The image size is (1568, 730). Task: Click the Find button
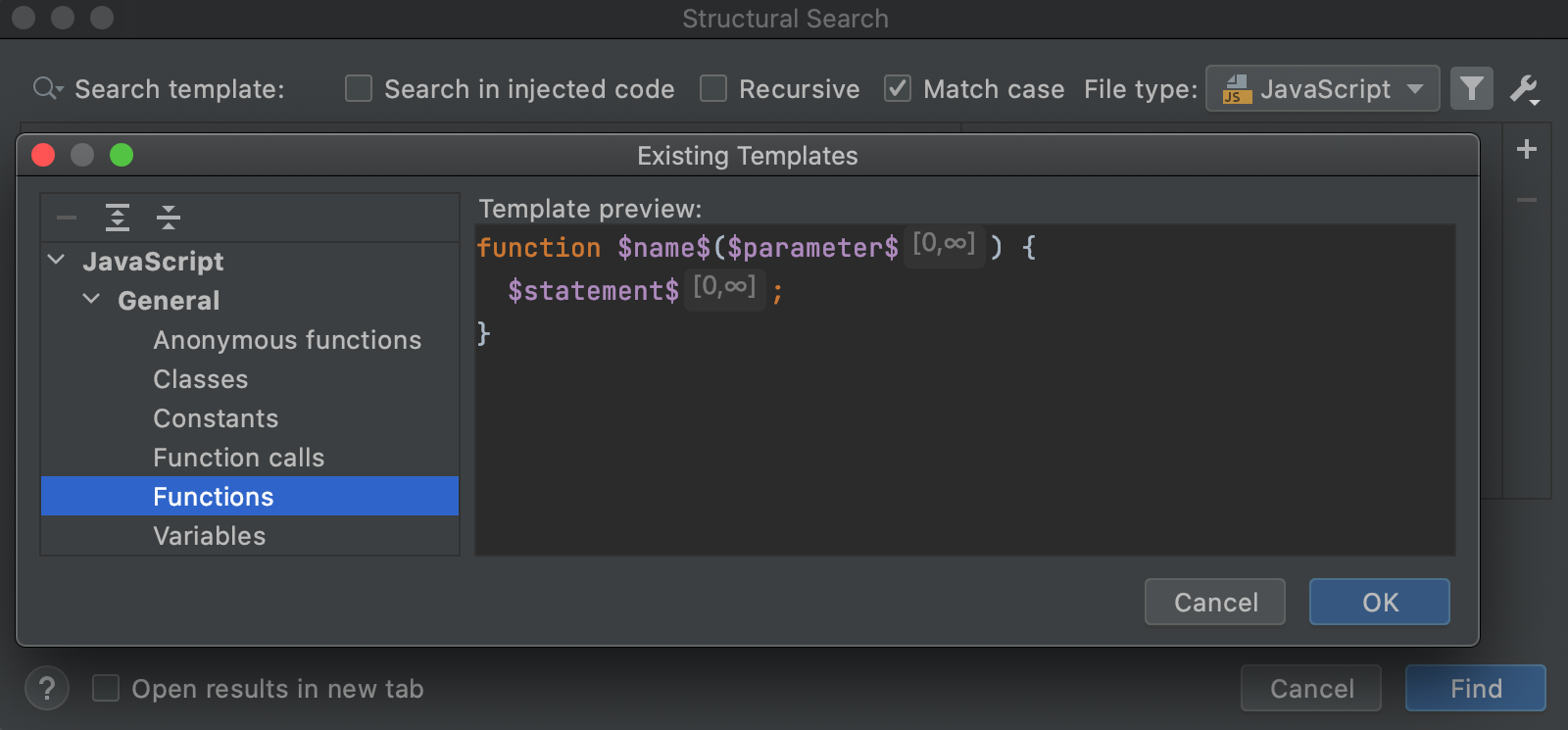[x=1475, y=688]
